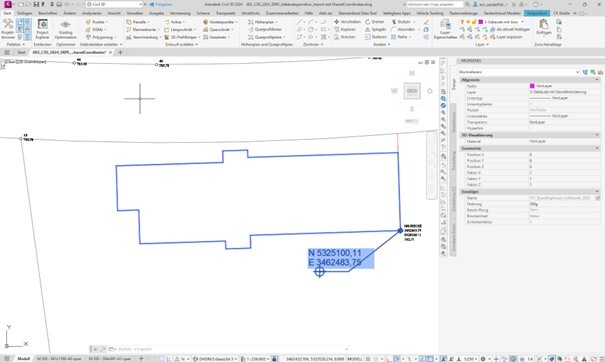Click the first icon of the Paletten grid
The height and width of the screenshot is (362, 605).
(20, 22)
